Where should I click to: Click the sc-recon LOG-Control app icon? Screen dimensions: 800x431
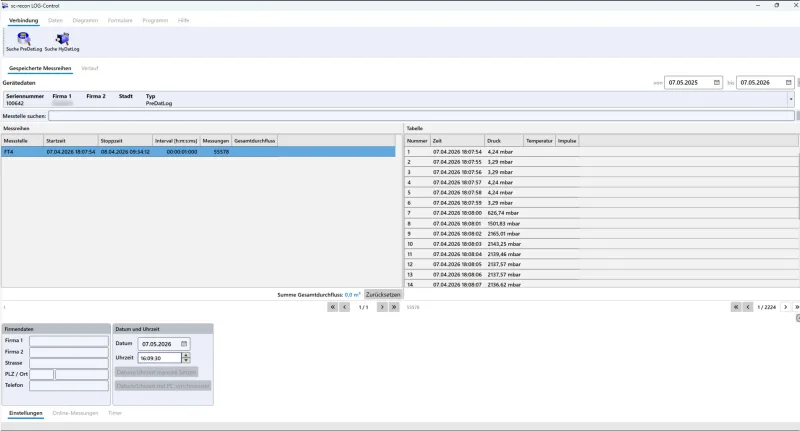point(5,6)
